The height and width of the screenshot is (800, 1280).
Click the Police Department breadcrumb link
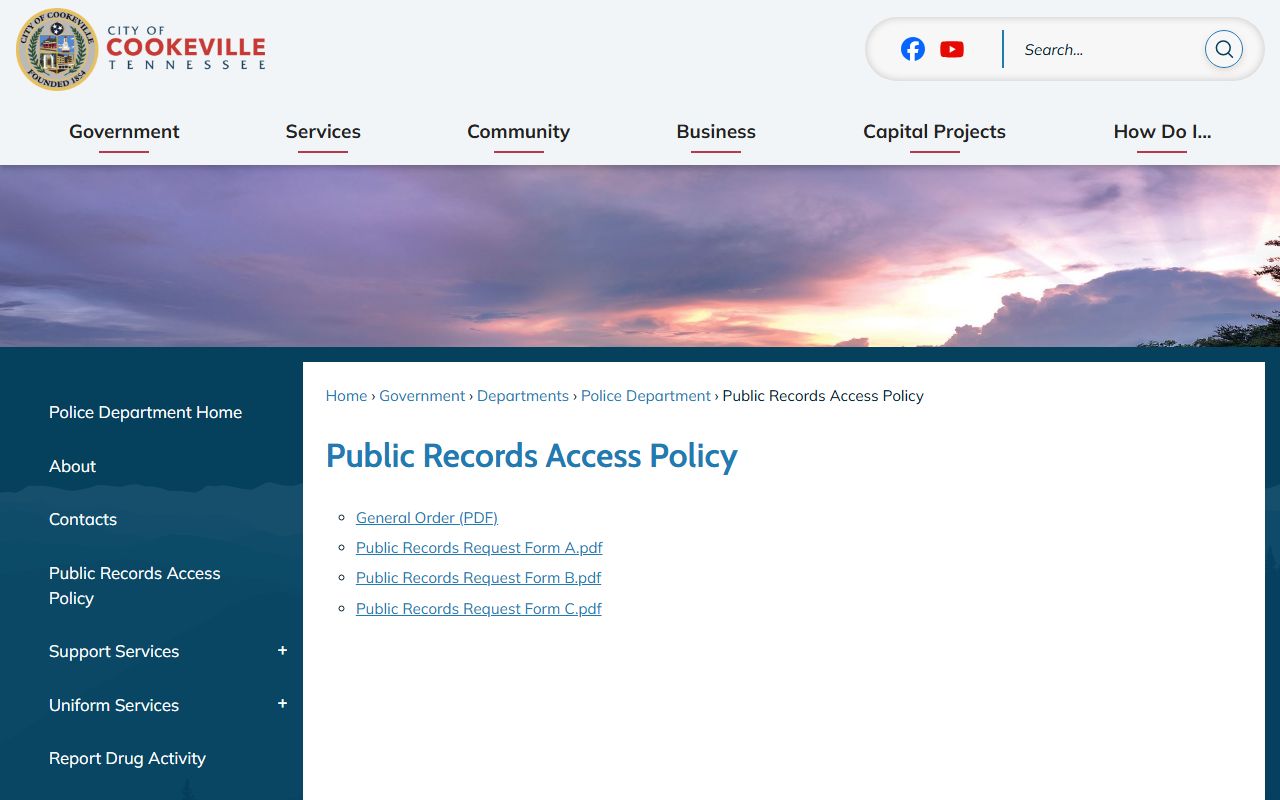(x=646, y=396)
